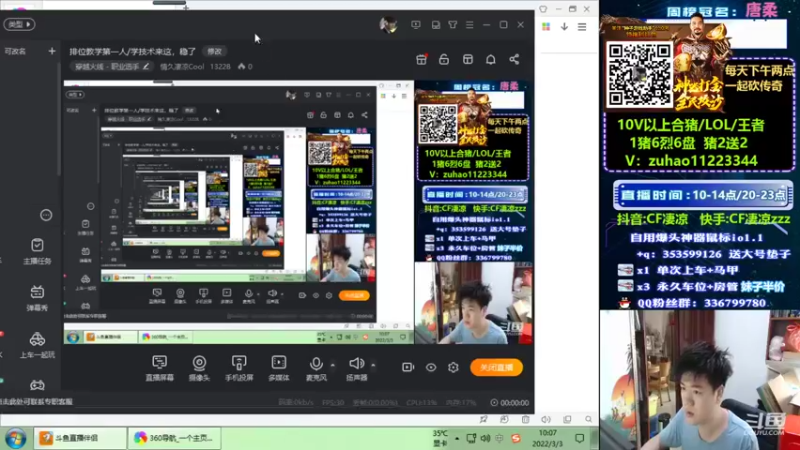Open the Windows action center icon
The width and height of the screenshot is (800, 450).
click(580, 438)
